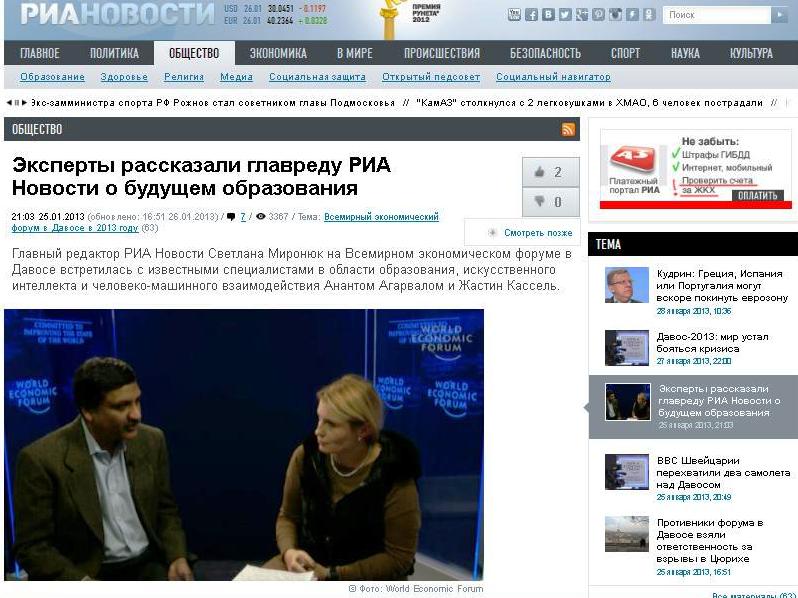Click the news ticker next arrow
This screenshot has width=798, height=598.
(x=24, y=103)
